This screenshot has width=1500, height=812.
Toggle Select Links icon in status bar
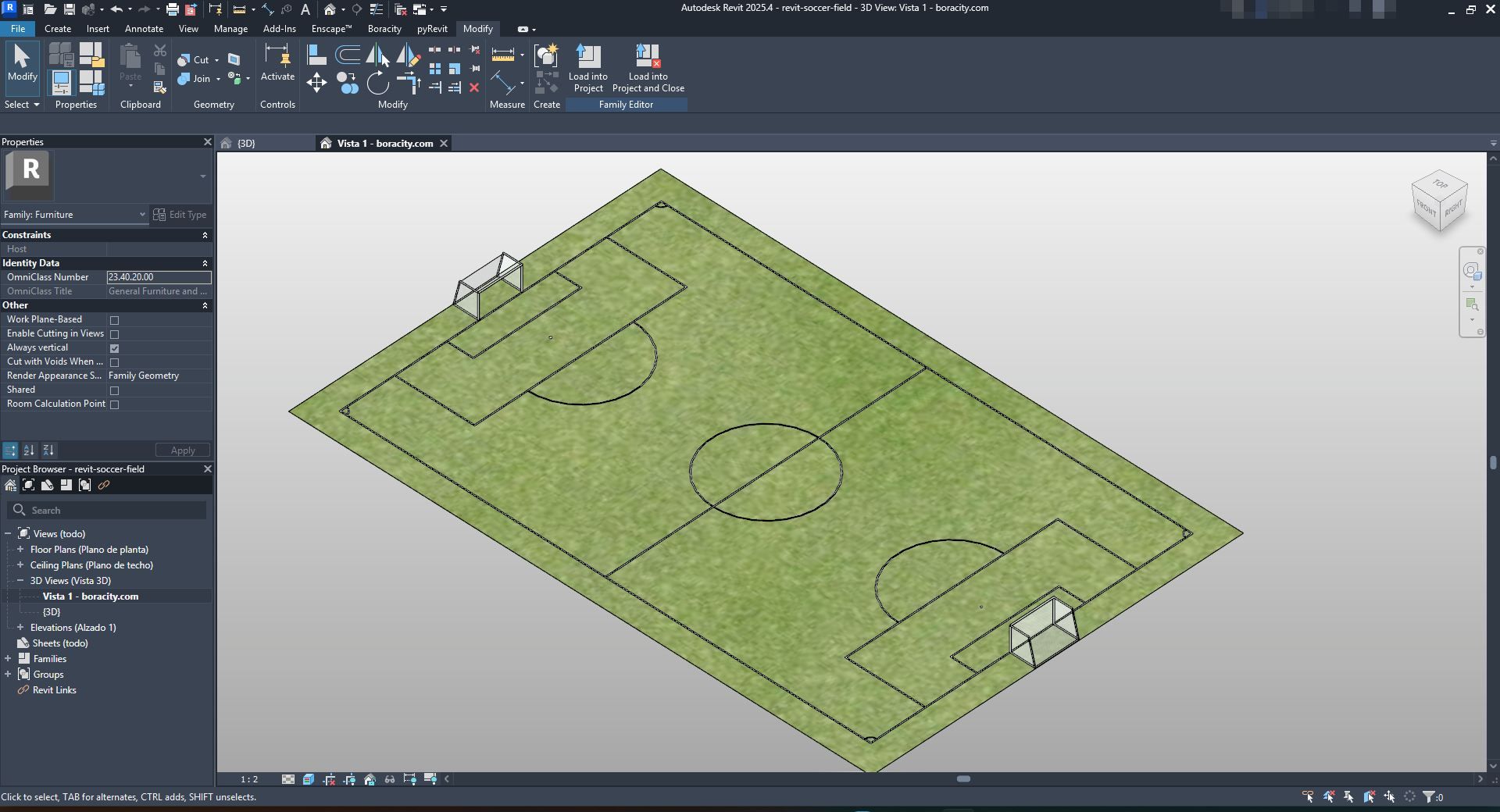point(1308,797)
